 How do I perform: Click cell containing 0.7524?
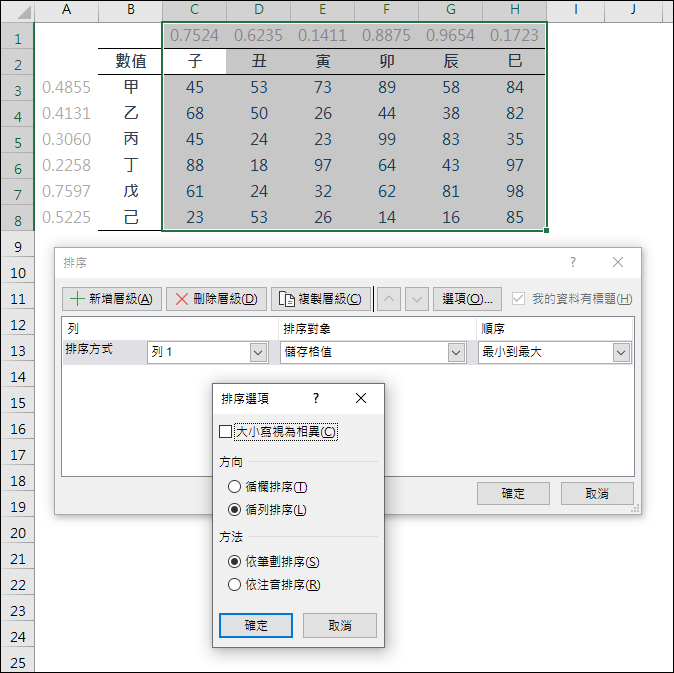click(194, 35)
